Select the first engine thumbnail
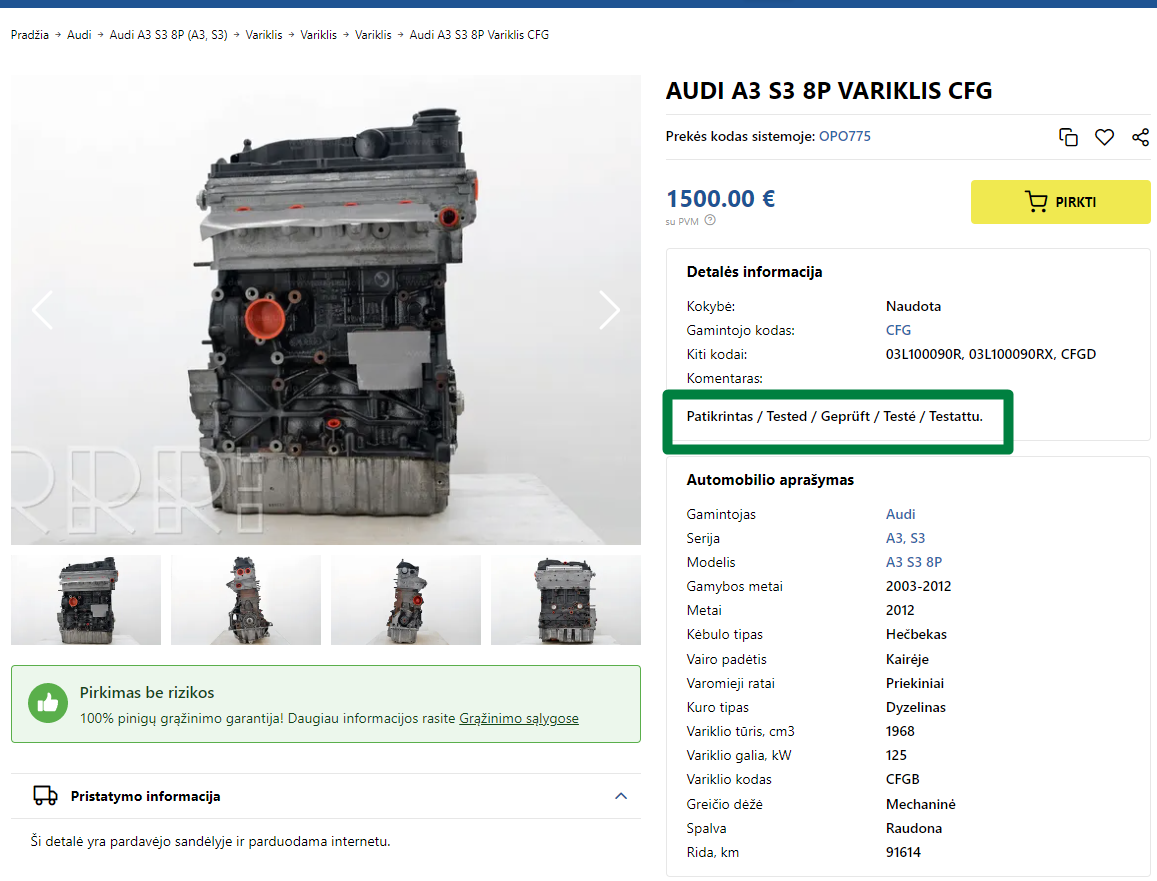 click(x=86, y=600)
